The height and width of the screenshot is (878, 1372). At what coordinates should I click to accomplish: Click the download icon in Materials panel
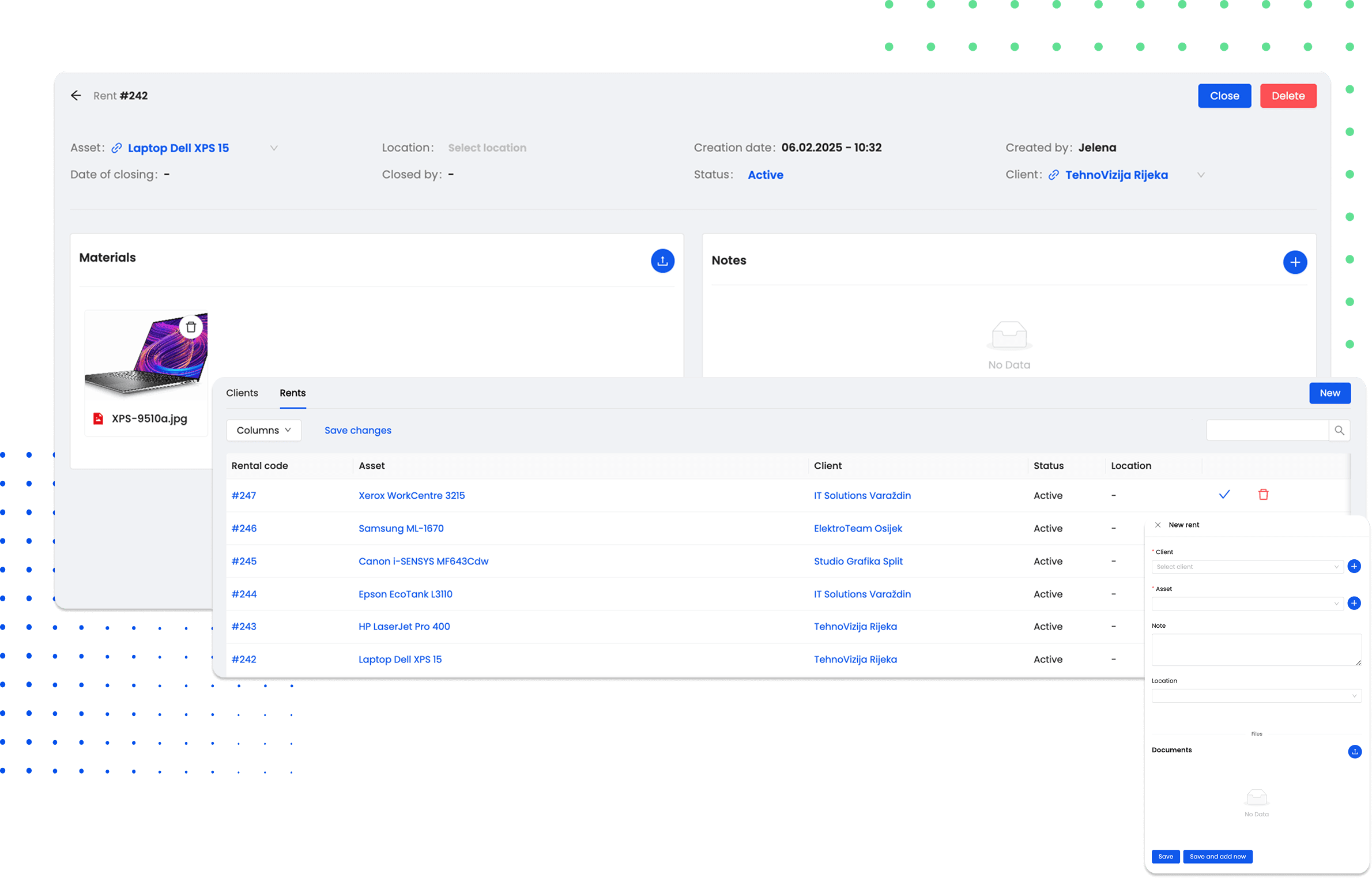(x=663, y=261)
